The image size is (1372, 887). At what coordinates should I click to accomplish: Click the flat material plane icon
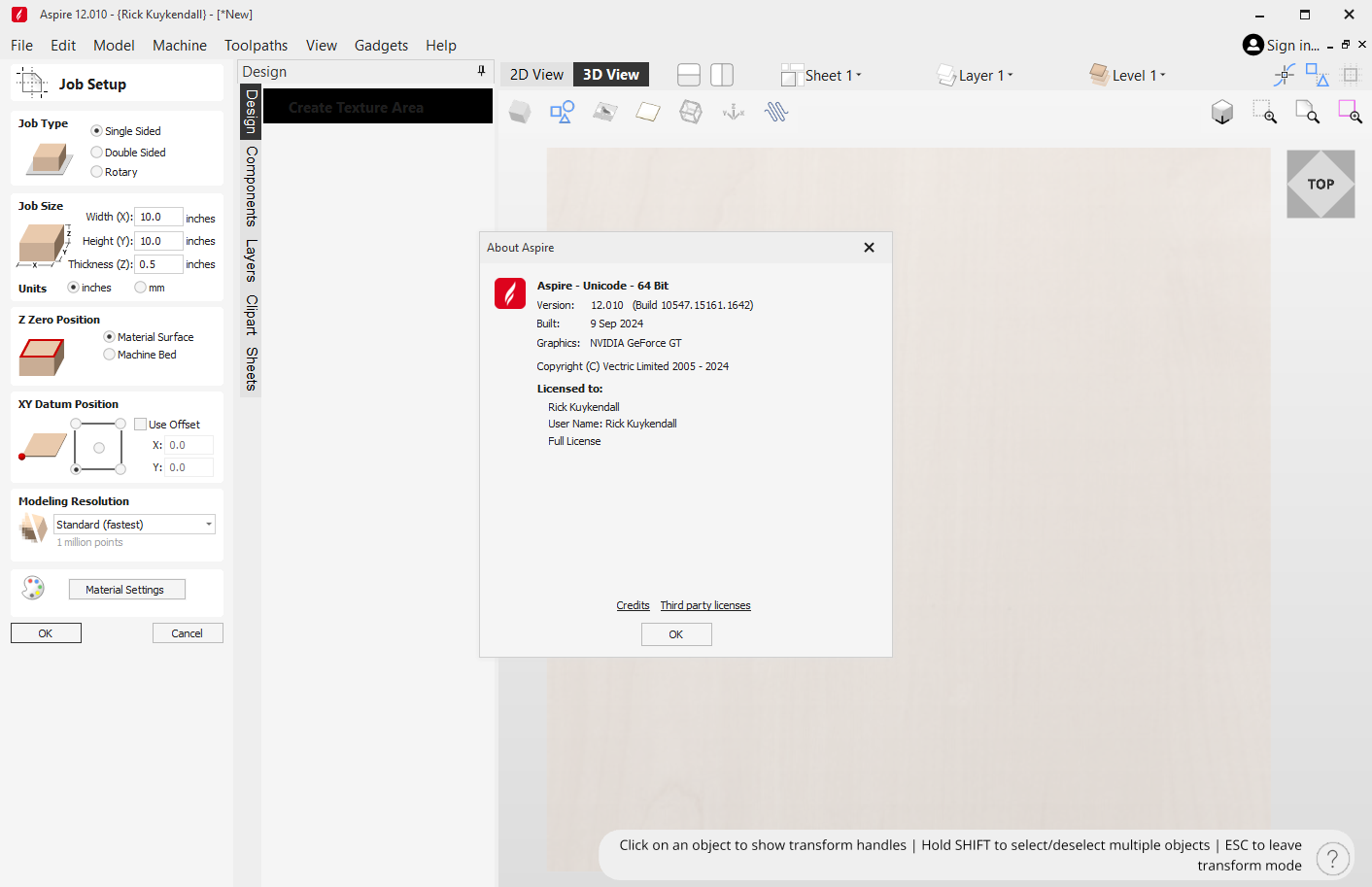(x=648, y=113)
